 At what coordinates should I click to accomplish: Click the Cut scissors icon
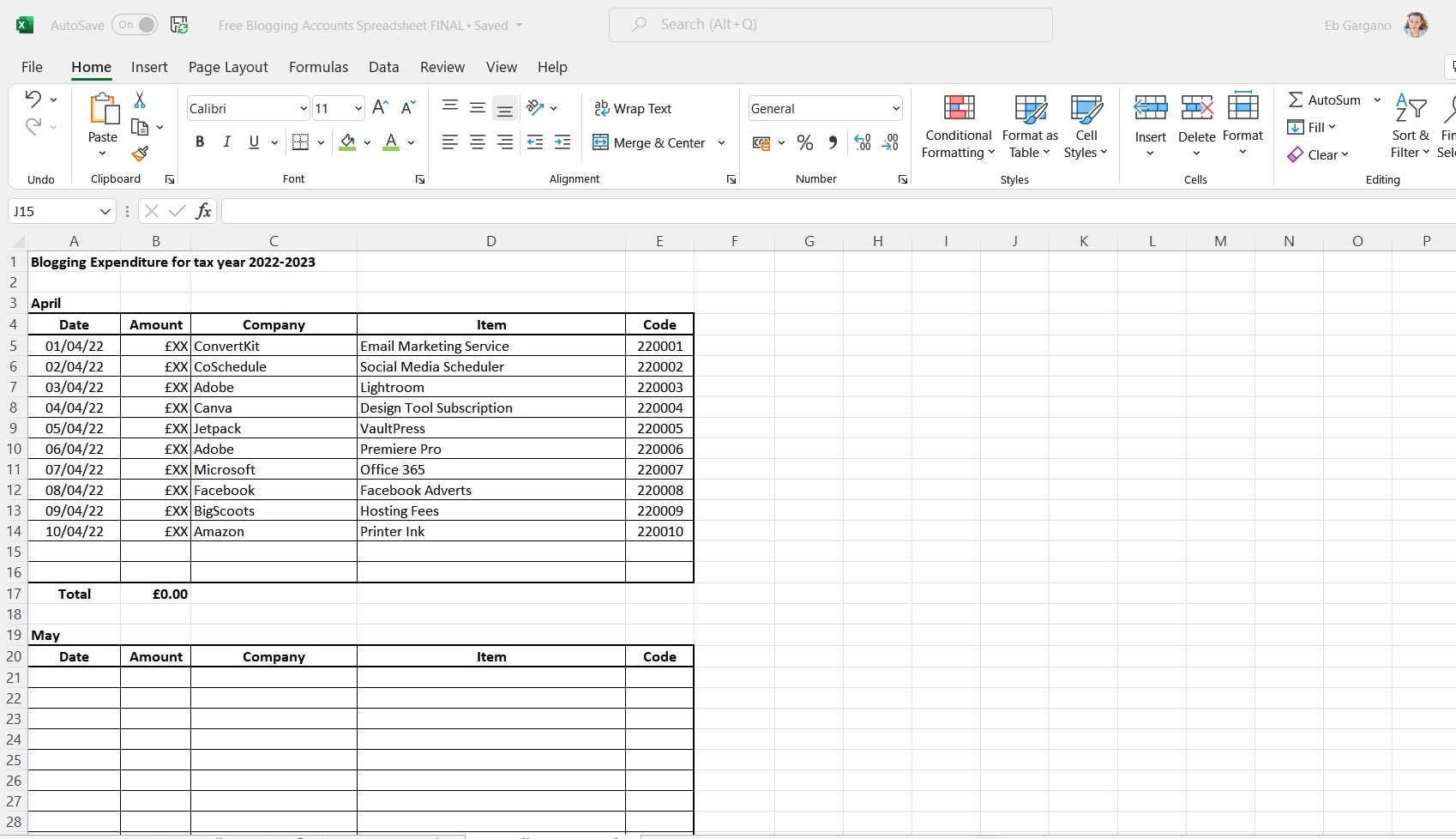pyautogui.click(x=140, y=100)
